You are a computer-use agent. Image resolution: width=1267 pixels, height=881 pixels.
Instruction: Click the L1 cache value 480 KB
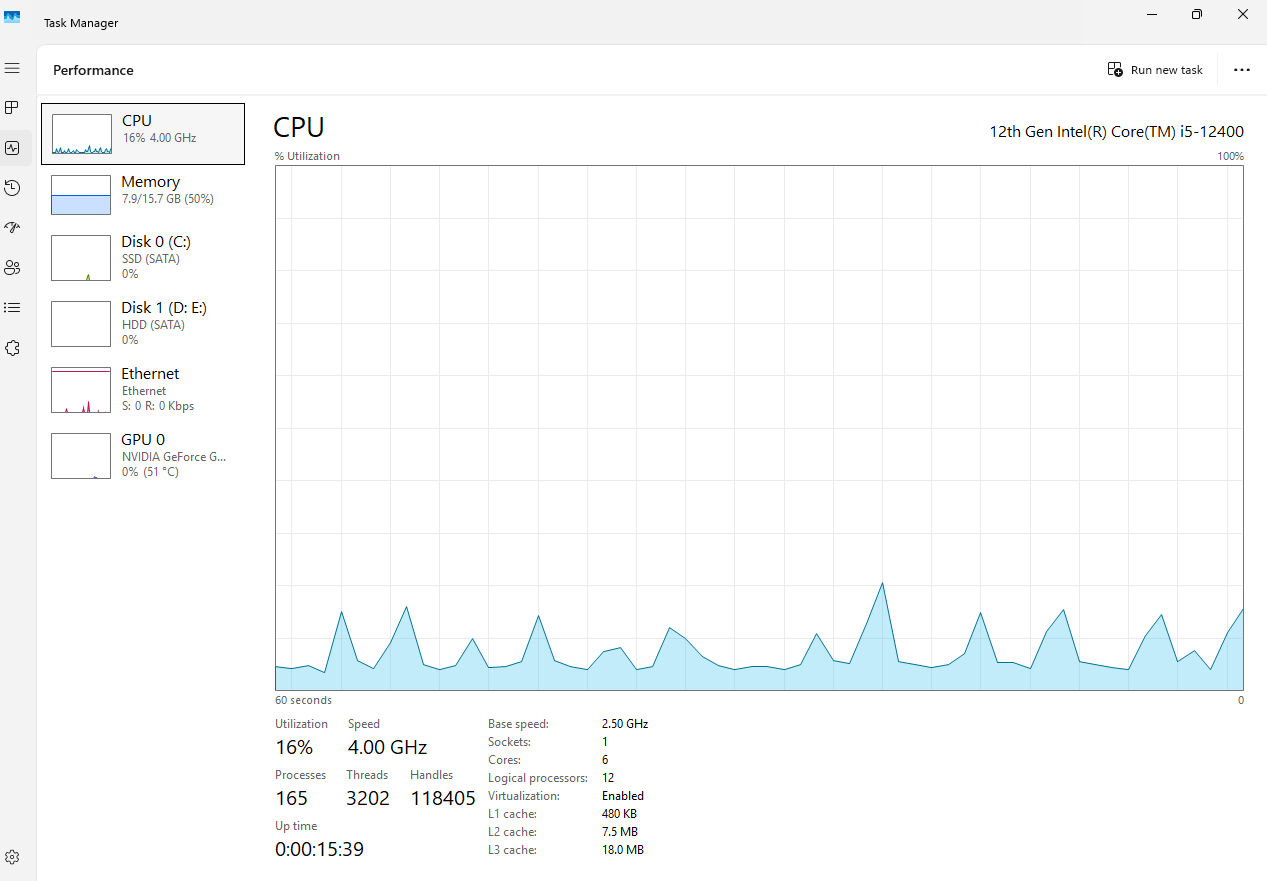[x=619, y=814]
